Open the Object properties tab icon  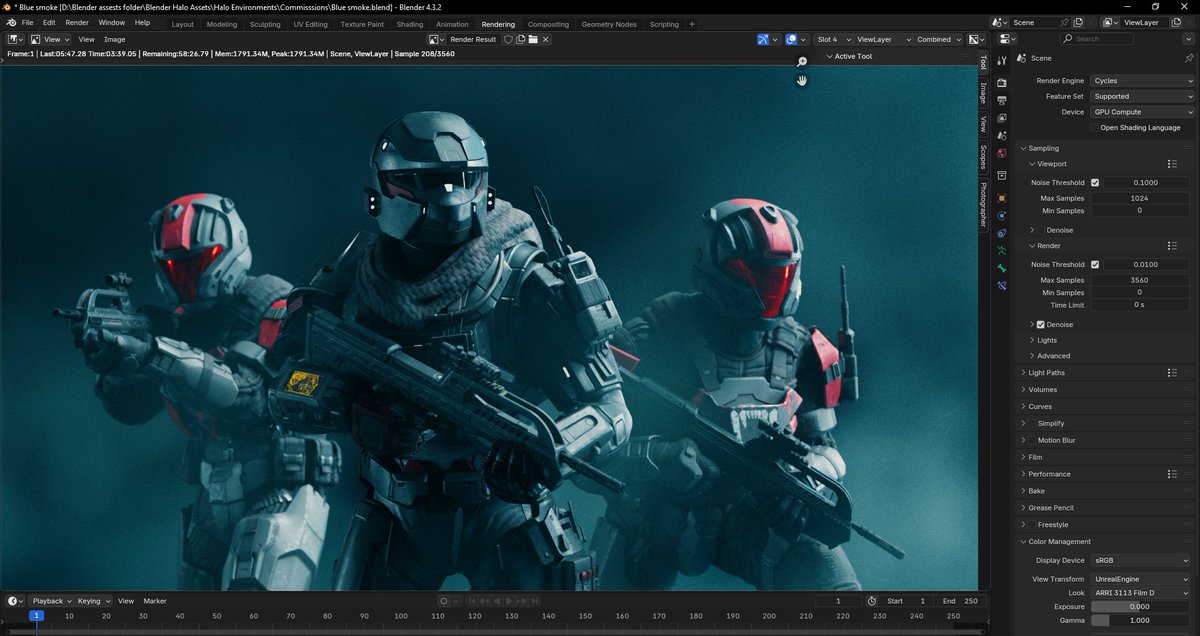click(x=1001, y=198)
